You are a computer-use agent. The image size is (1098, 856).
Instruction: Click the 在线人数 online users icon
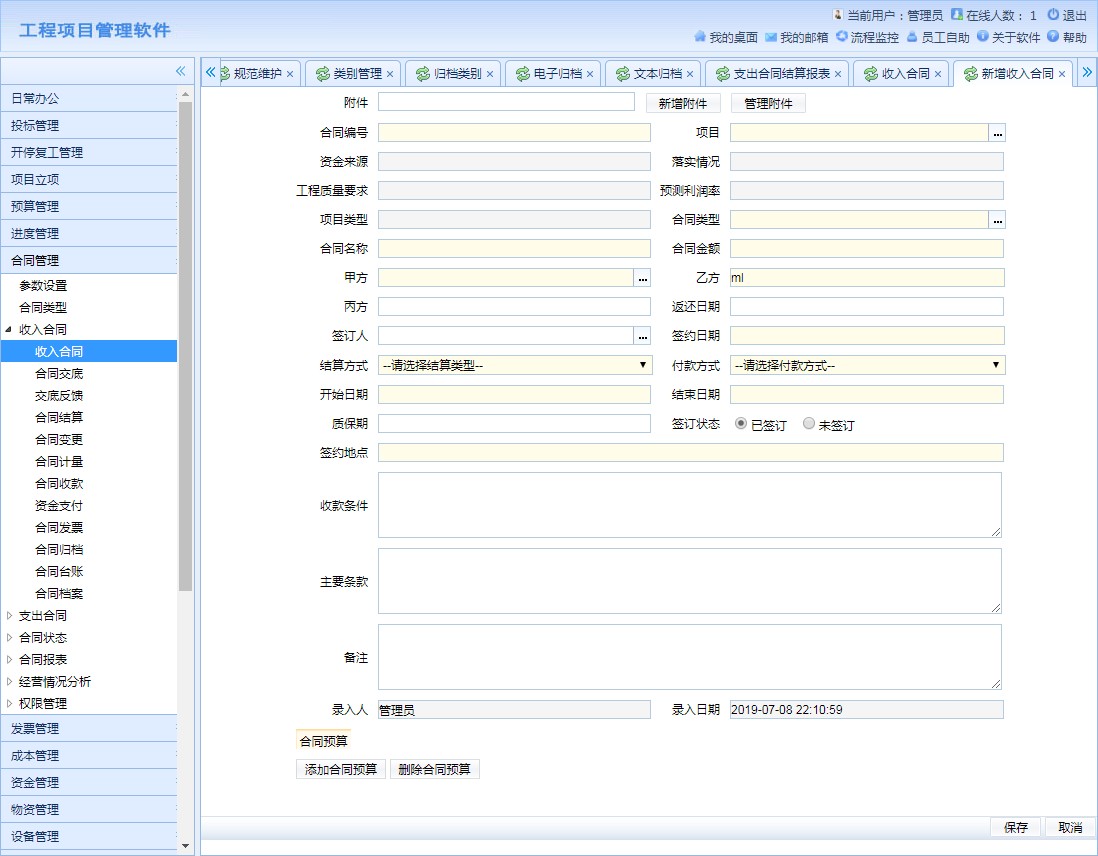pos(956,14)
